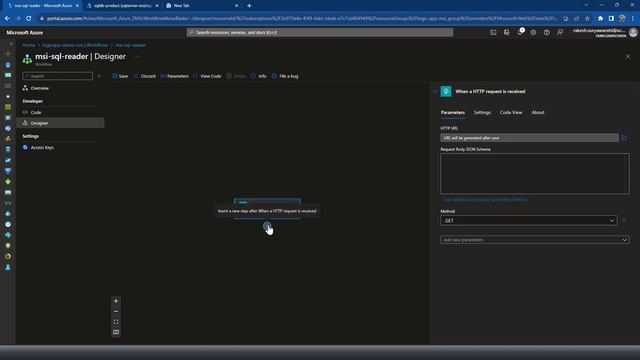Click the left menu search box

(58, 76)
